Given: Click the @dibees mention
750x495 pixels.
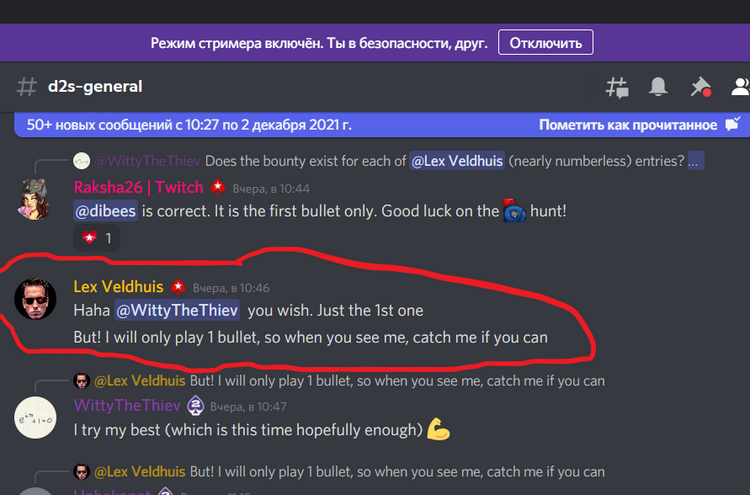Looking at the screenshot, I should (106, 211).
